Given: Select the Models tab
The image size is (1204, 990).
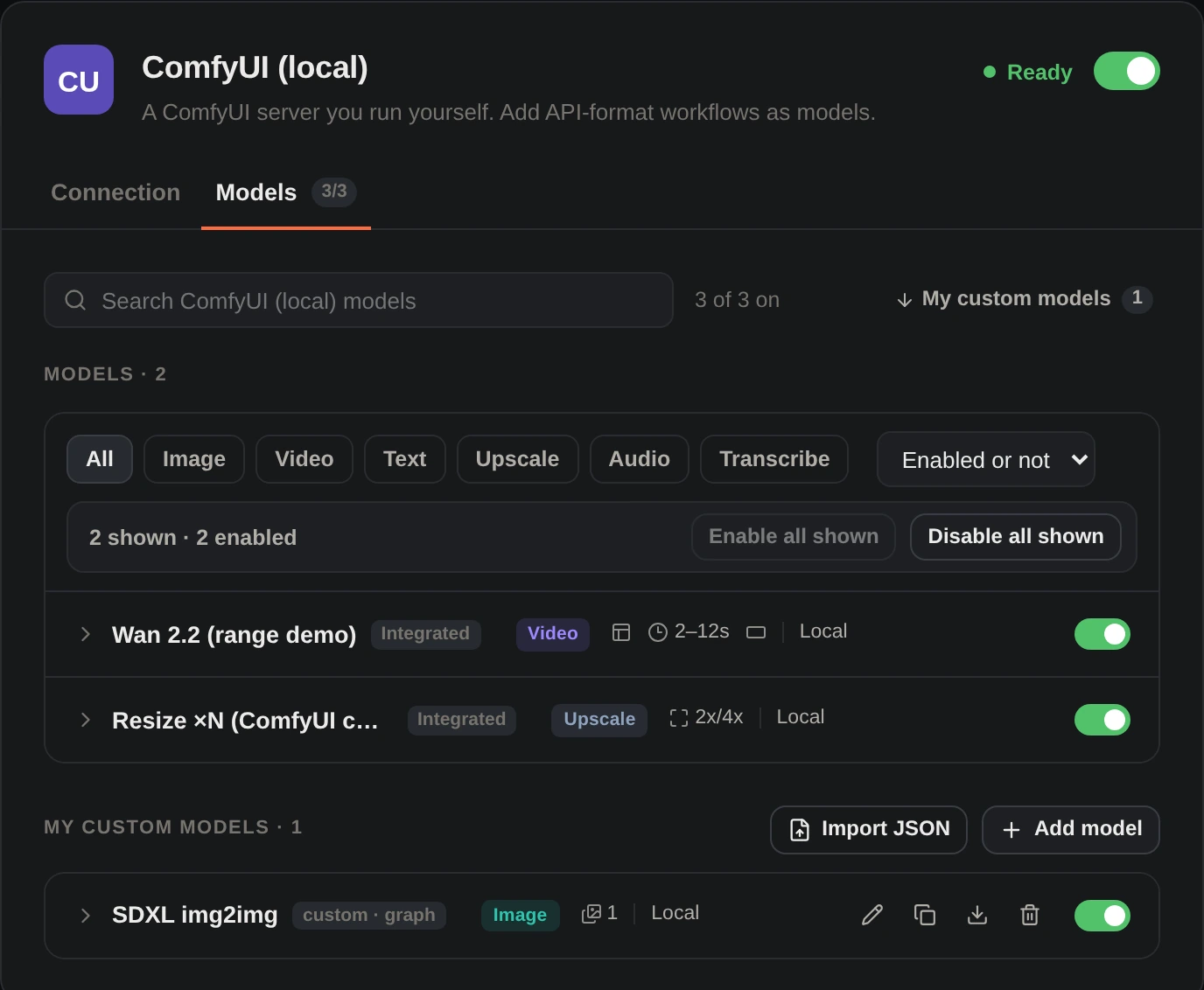Looking at the screenshot, I should 286,192.
